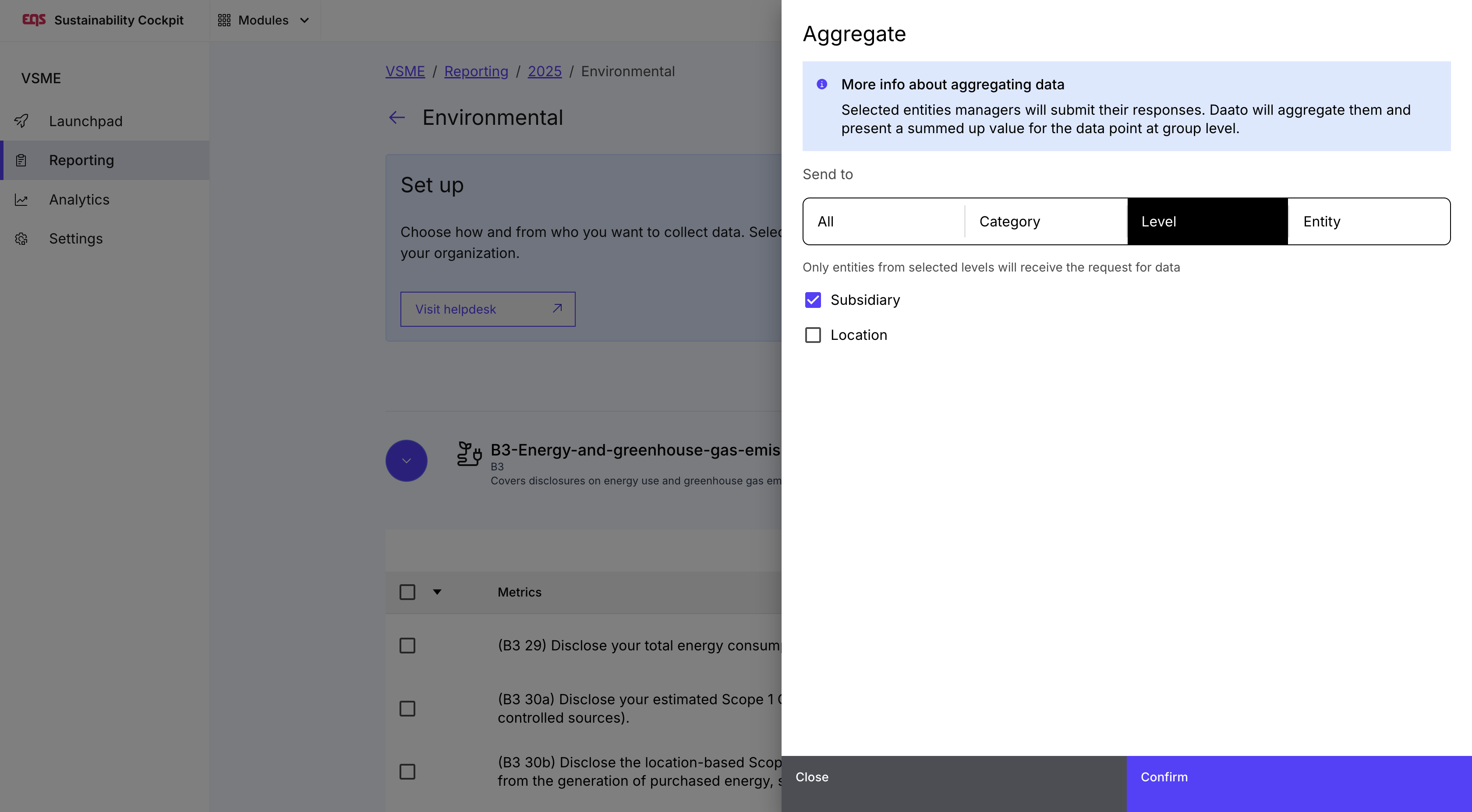Click the Close button in panel footer

pyautogui.click(x=953, y=777)
